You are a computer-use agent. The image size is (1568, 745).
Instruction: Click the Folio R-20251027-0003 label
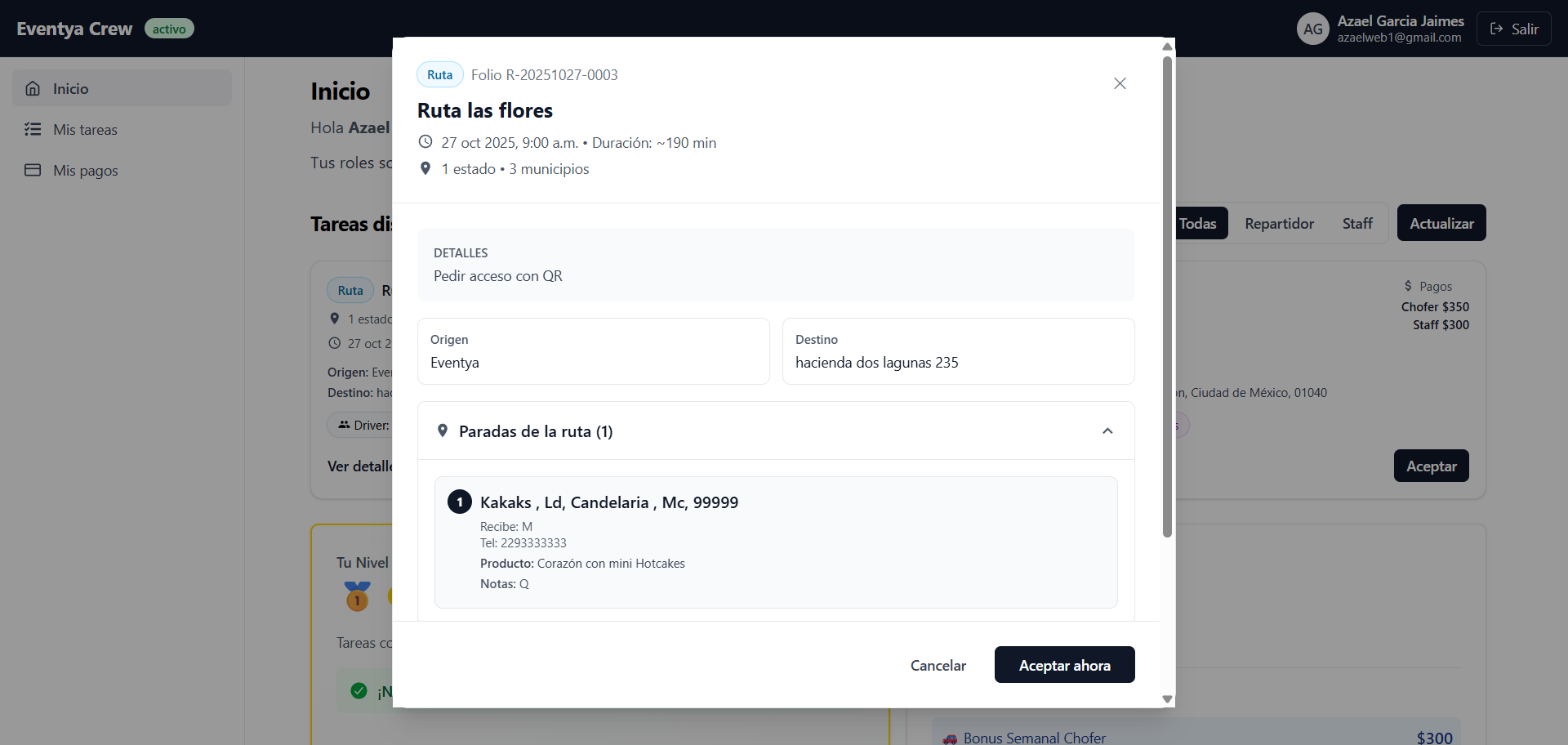tap(544, 74)
